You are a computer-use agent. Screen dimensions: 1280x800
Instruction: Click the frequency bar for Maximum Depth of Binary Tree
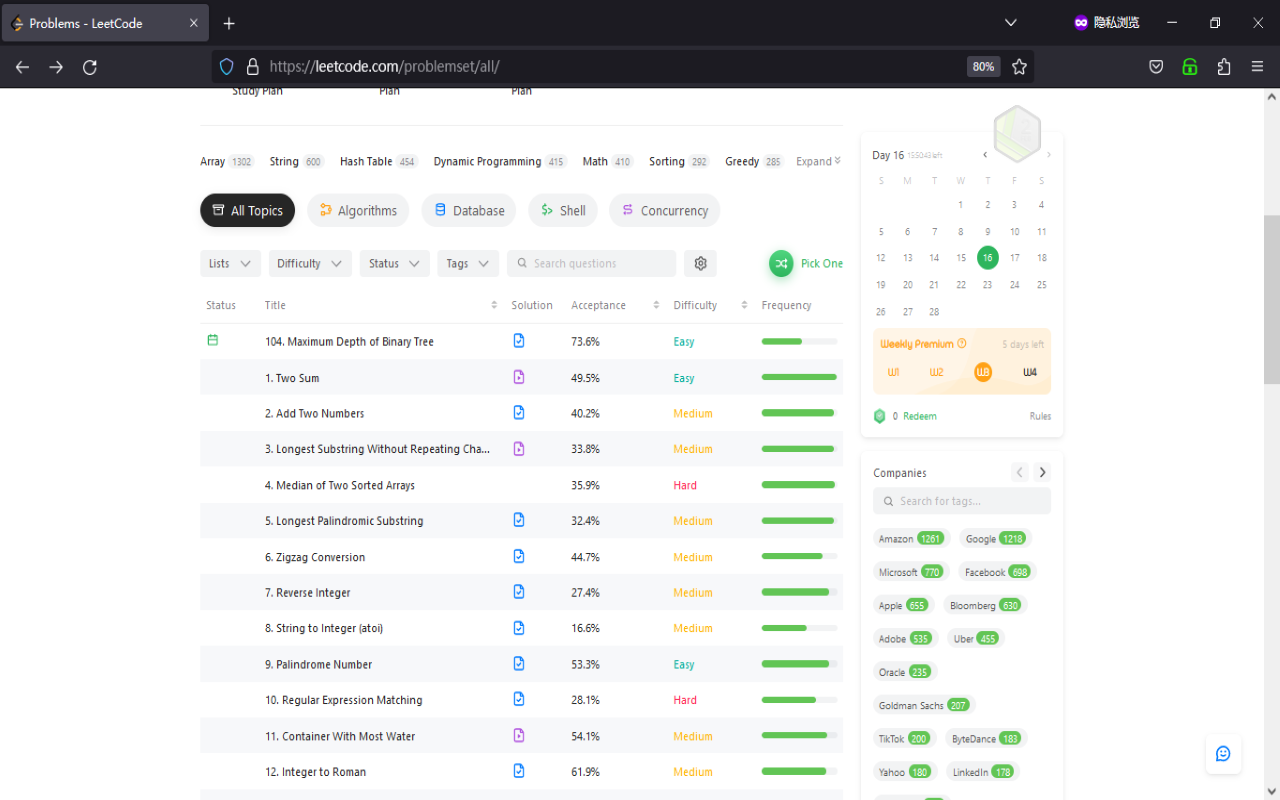[x=799, y=341]
